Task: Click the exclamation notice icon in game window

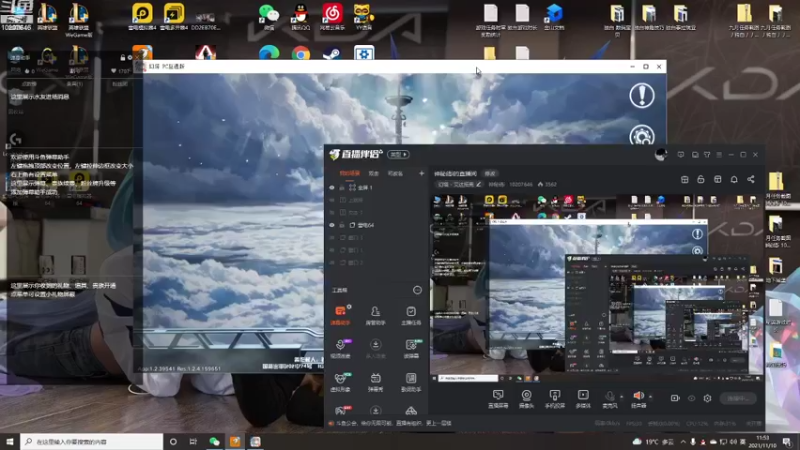Action: tap(642, 95)
